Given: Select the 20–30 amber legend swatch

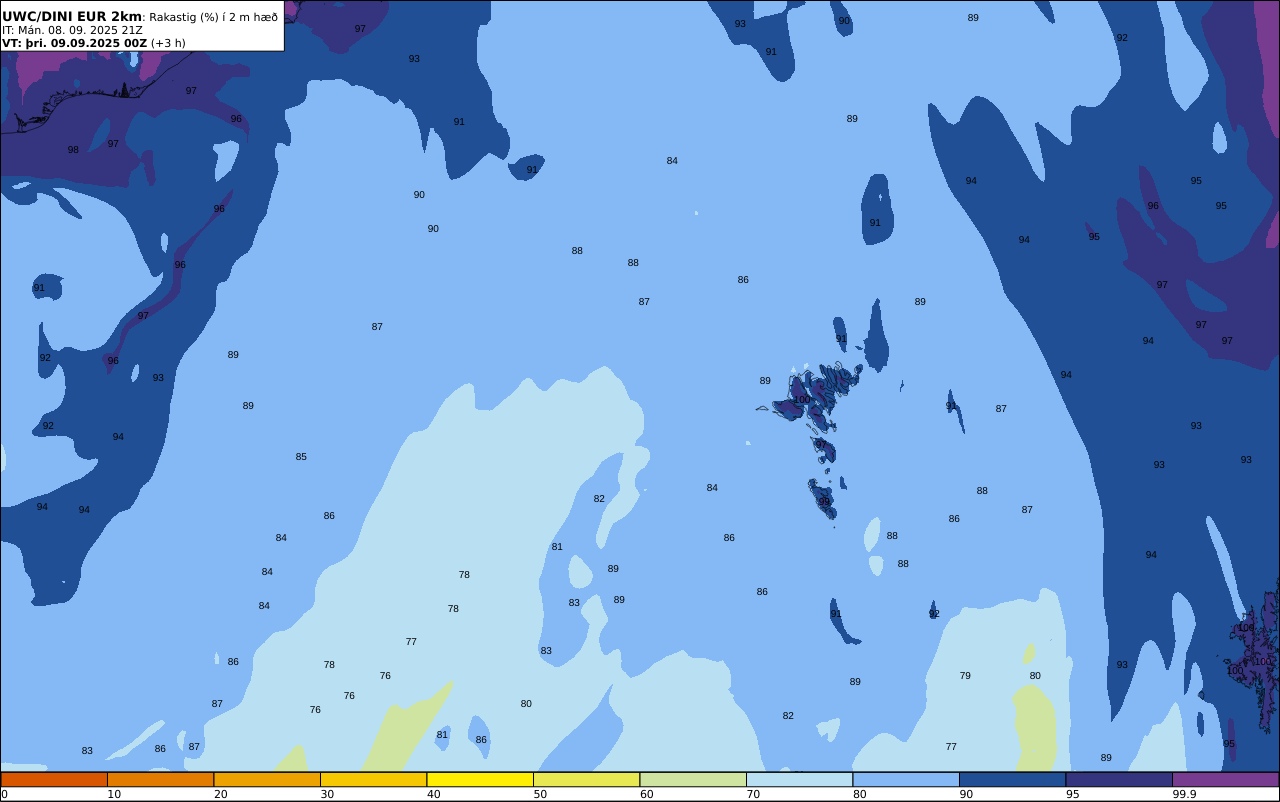Looking at the screenshot, I should coord(267,779).
